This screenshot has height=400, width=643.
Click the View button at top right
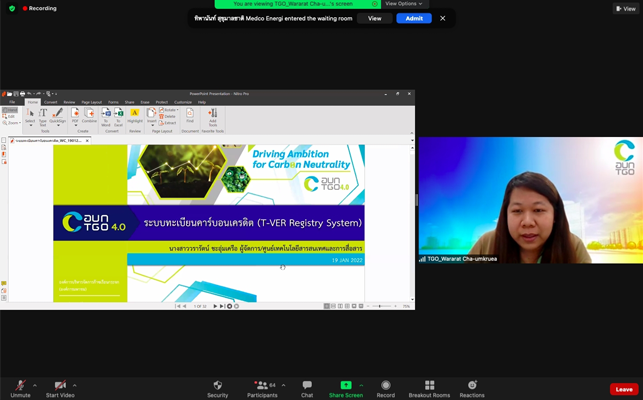(x=626, y=9)
